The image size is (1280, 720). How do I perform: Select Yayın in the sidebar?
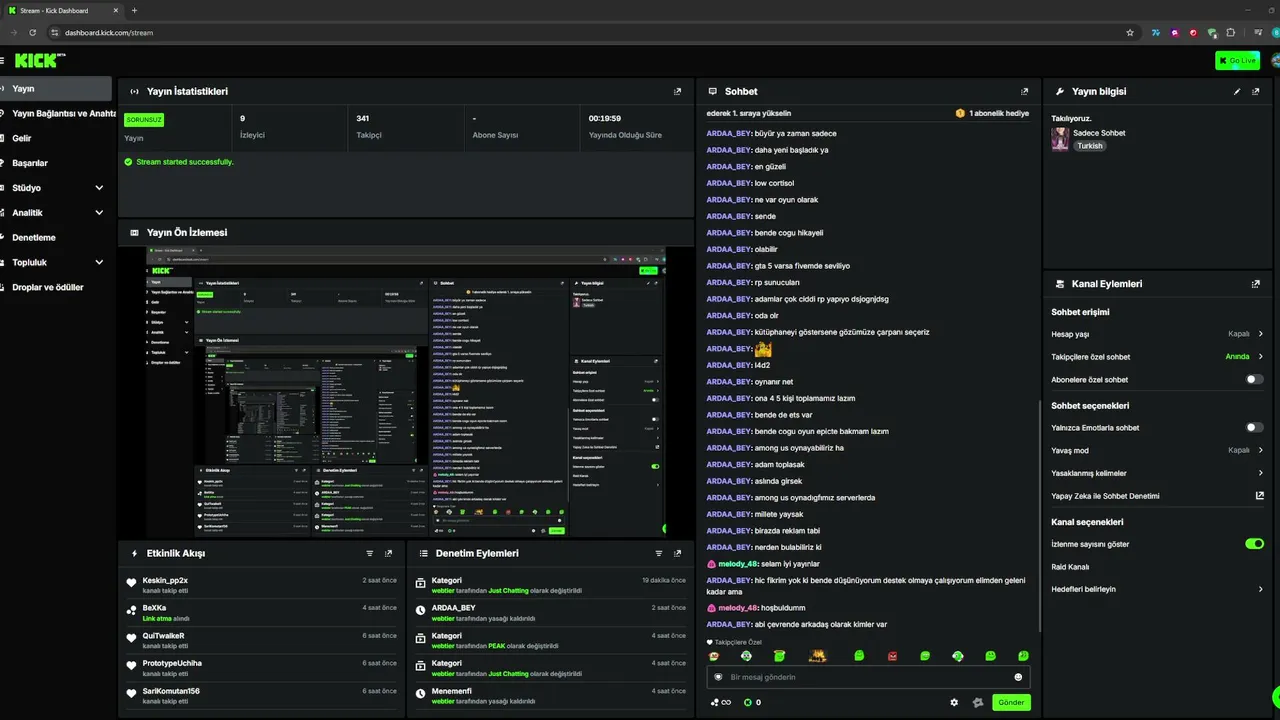(x=56, y=89)
